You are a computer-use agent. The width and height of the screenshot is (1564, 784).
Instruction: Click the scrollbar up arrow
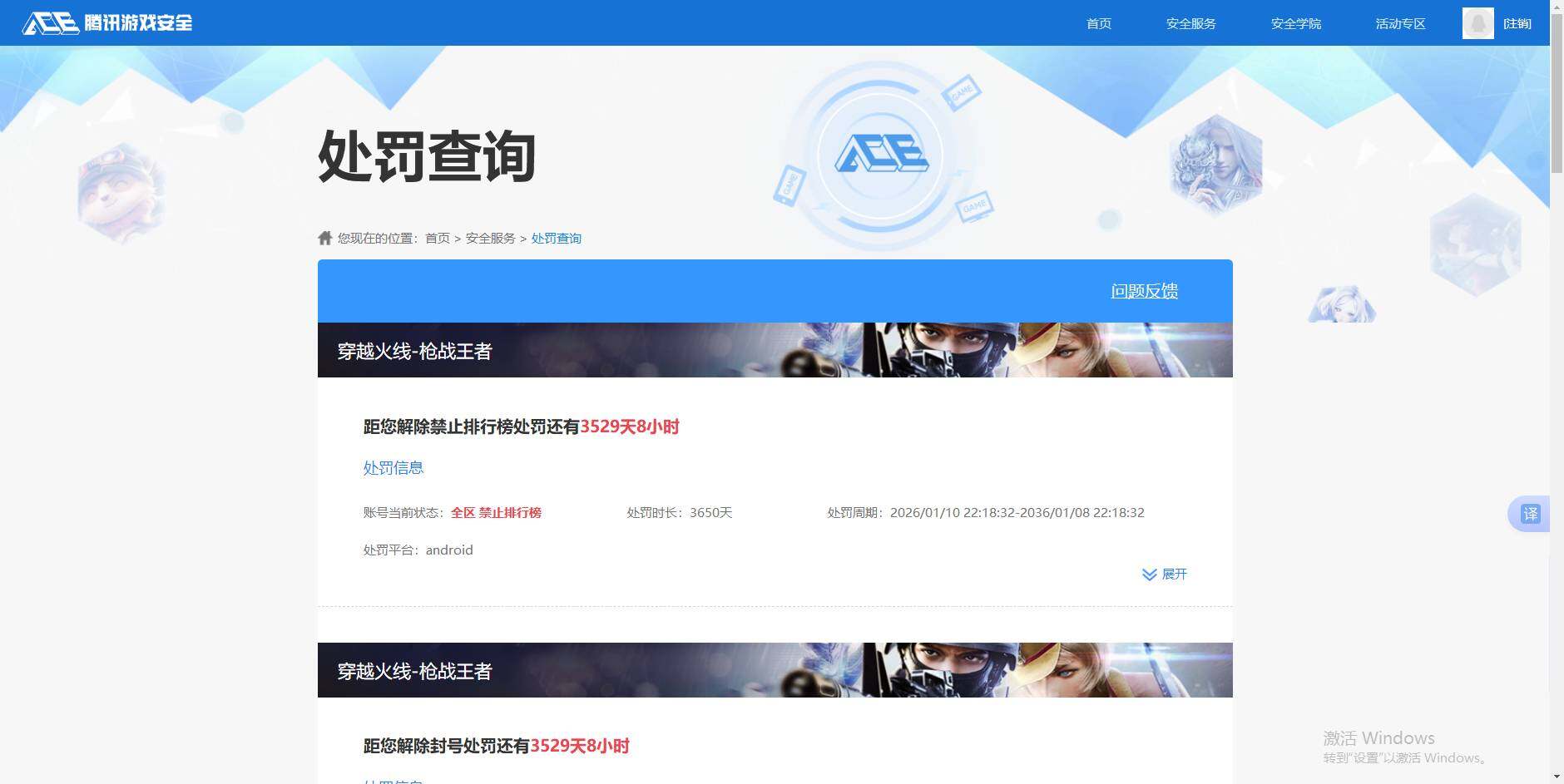point(1557,7)
